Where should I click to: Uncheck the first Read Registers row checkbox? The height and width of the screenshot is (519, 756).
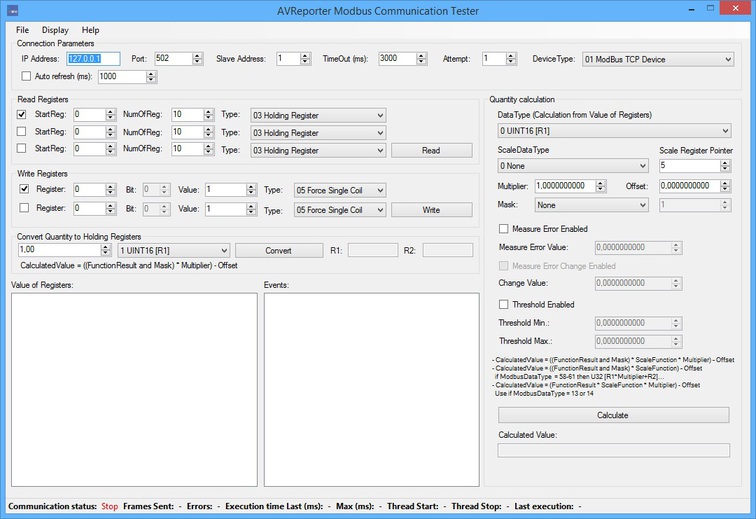(x=21, y=114)
